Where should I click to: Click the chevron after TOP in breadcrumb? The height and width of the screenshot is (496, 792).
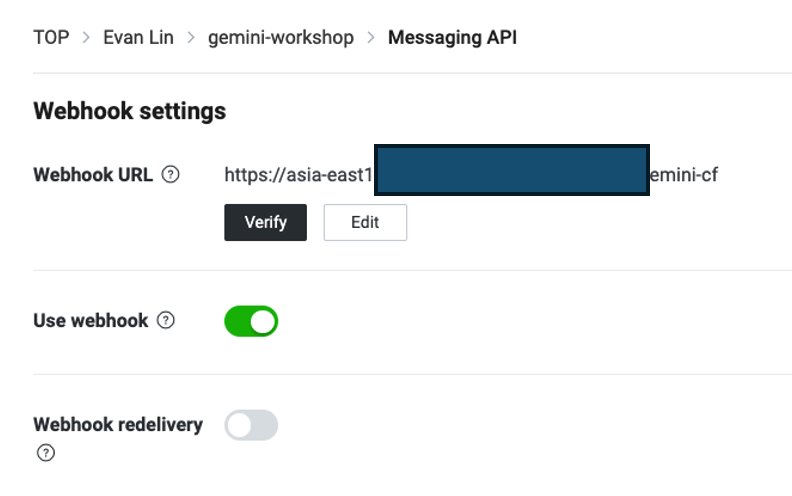(86, 37)
